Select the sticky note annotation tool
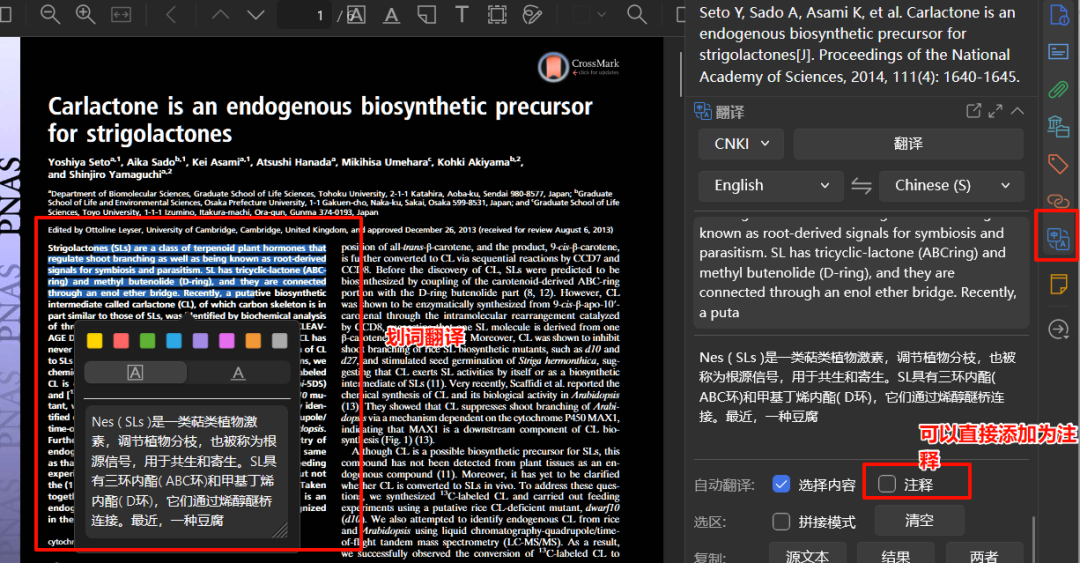The width and height of the screenshot is (1080, 563). point(427,14)
